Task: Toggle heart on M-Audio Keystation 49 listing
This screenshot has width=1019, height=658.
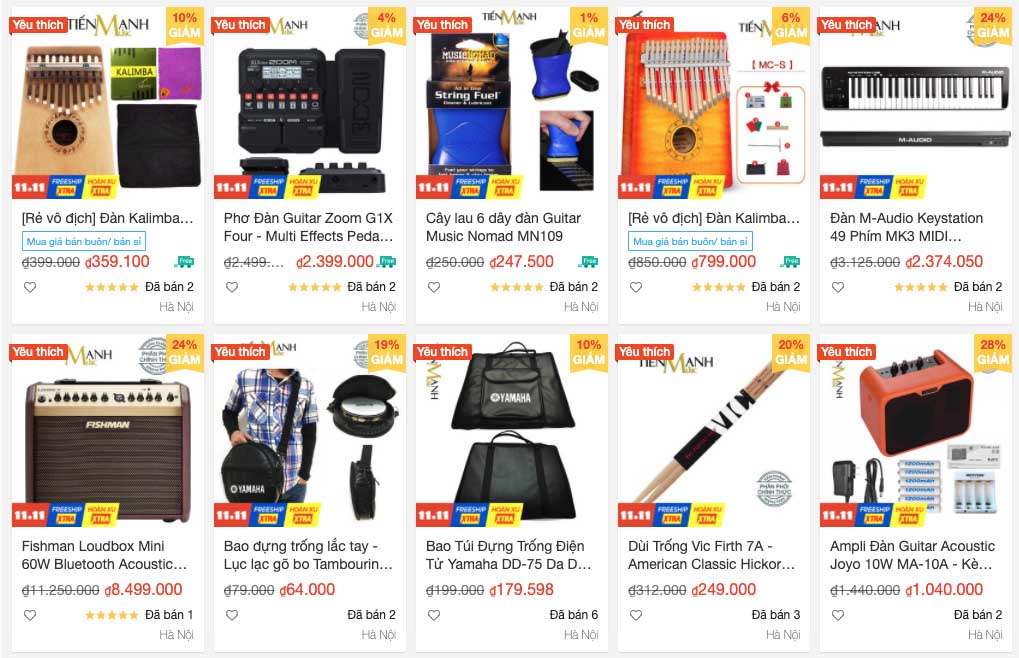Action: point(838,287)
